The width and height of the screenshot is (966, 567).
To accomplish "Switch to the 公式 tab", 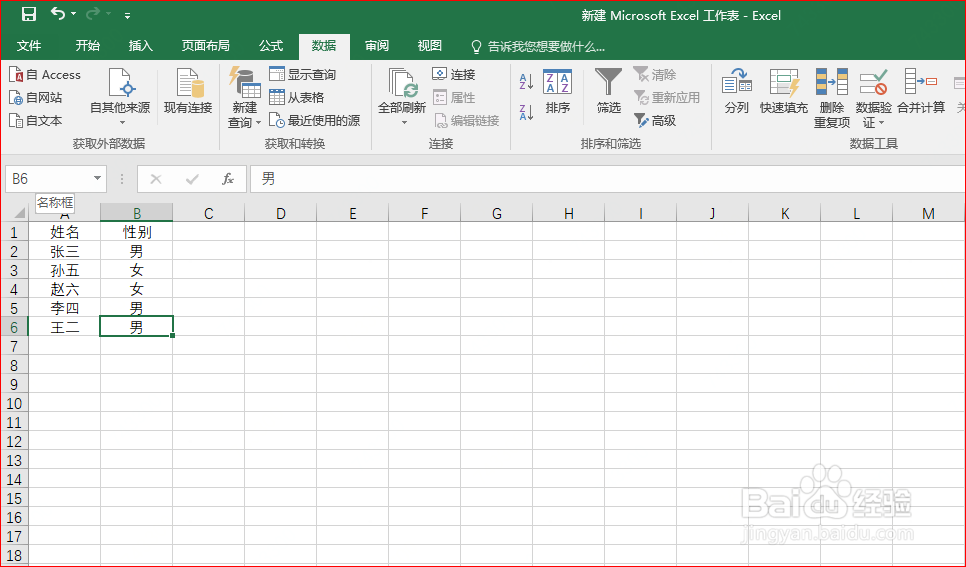I will coord(271,46).
